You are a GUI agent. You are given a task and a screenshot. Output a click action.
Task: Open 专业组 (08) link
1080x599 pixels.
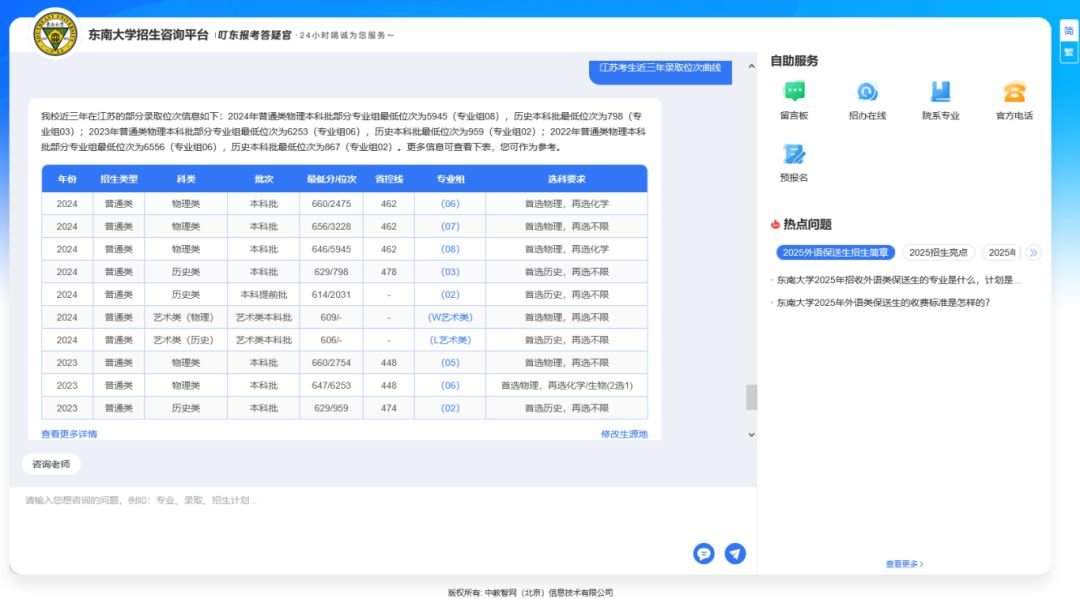pos(450,249)
